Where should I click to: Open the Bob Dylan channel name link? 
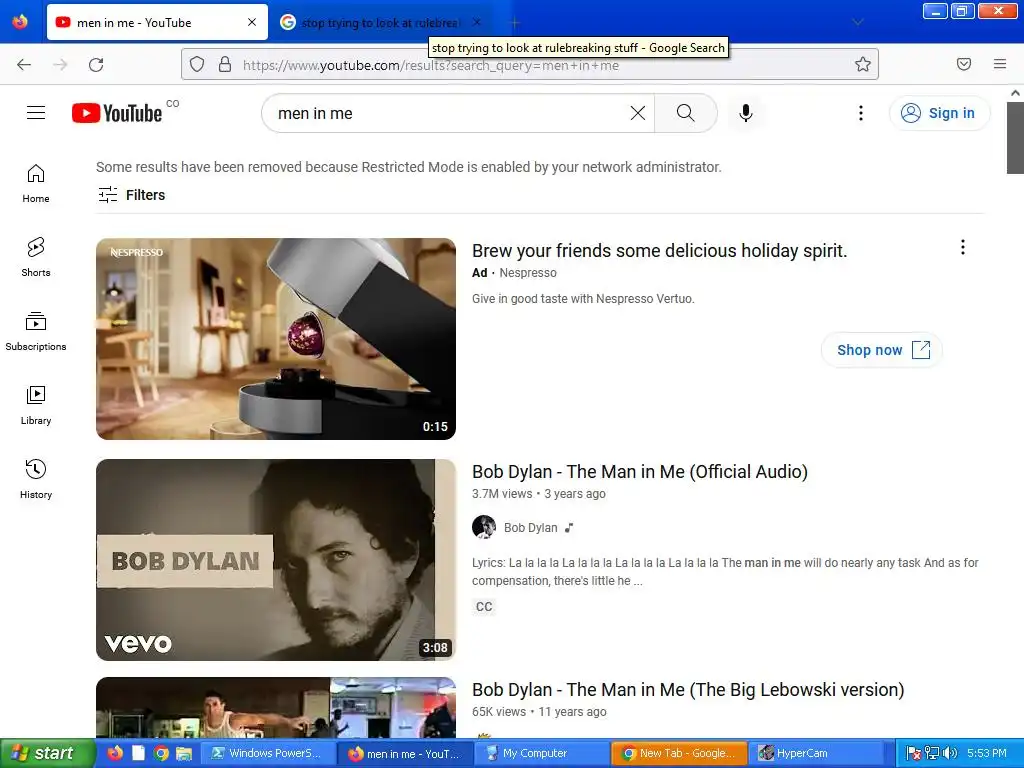[x=530, y=528]
